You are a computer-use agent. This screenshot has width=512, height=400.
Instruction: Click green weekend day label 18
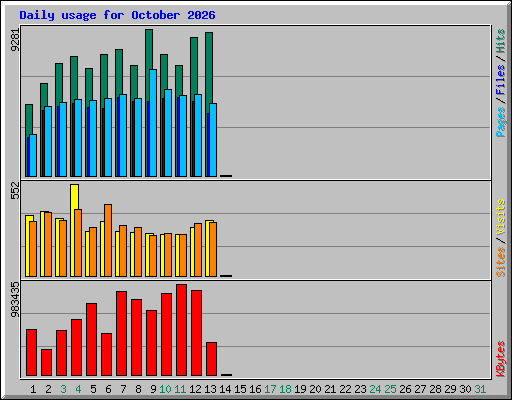(x=285, y=389)
